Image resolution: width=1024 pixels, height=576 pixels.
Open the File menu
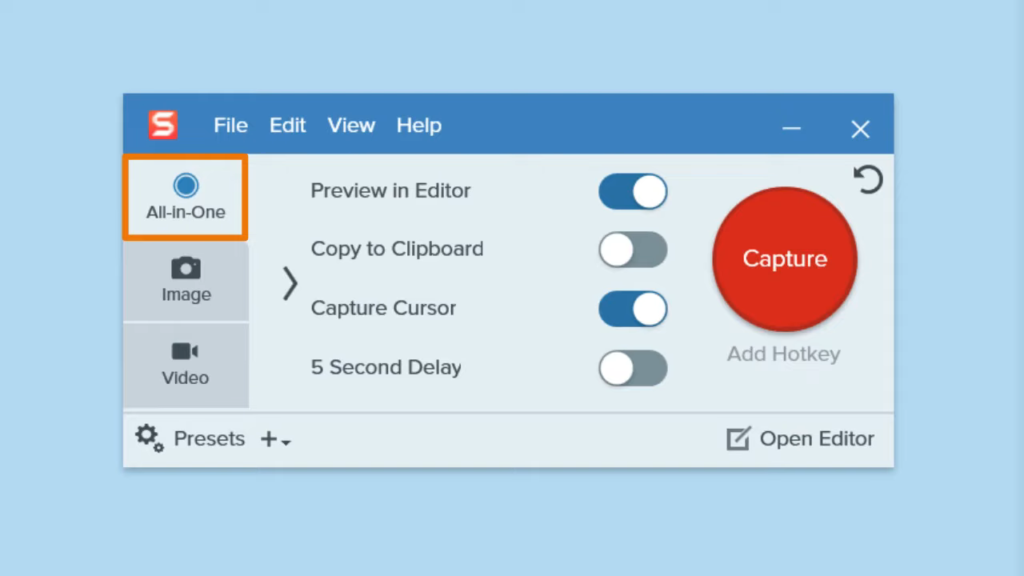pos(231,125)
